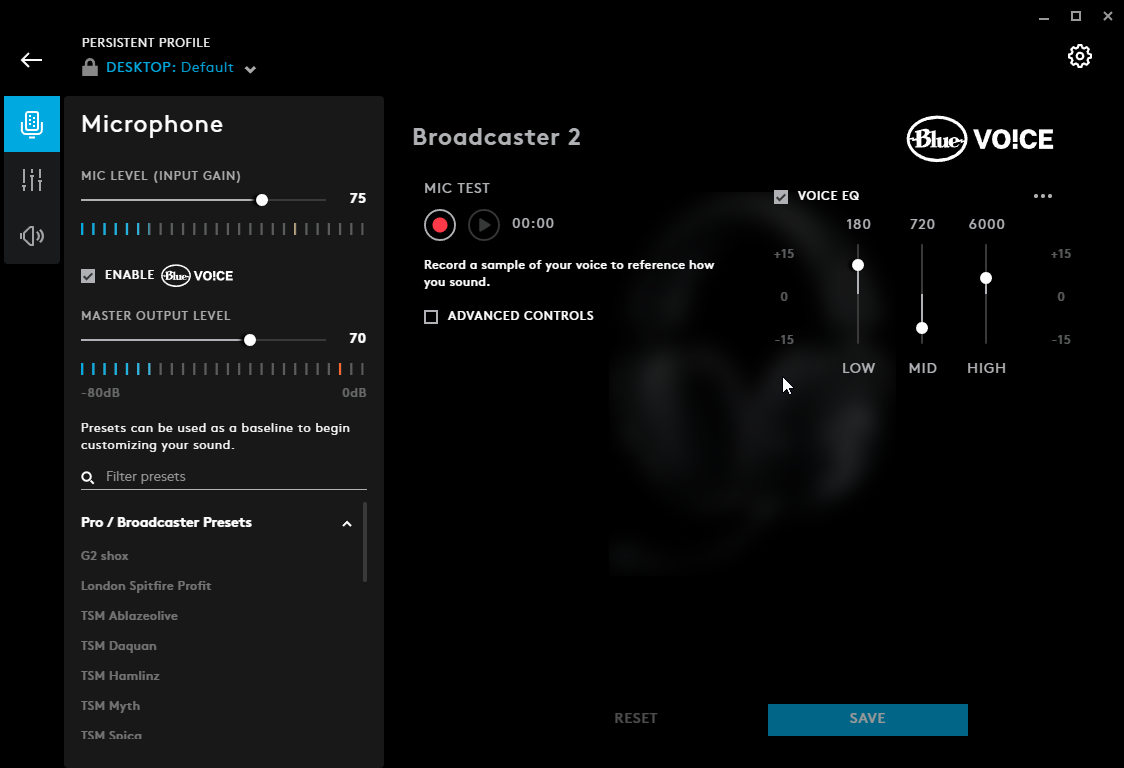This screenshot has width=1124, height=768.
Task: Select the TSM Myth preset
Action: [110, 706]
